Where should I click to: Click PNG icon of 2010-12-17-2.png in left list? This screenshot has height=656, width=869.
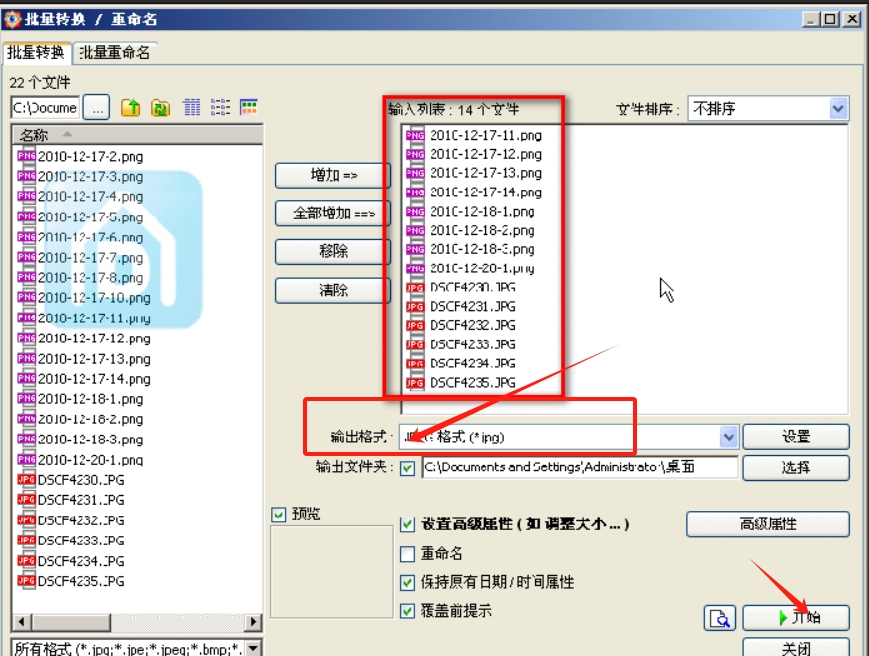click(26, 156)
